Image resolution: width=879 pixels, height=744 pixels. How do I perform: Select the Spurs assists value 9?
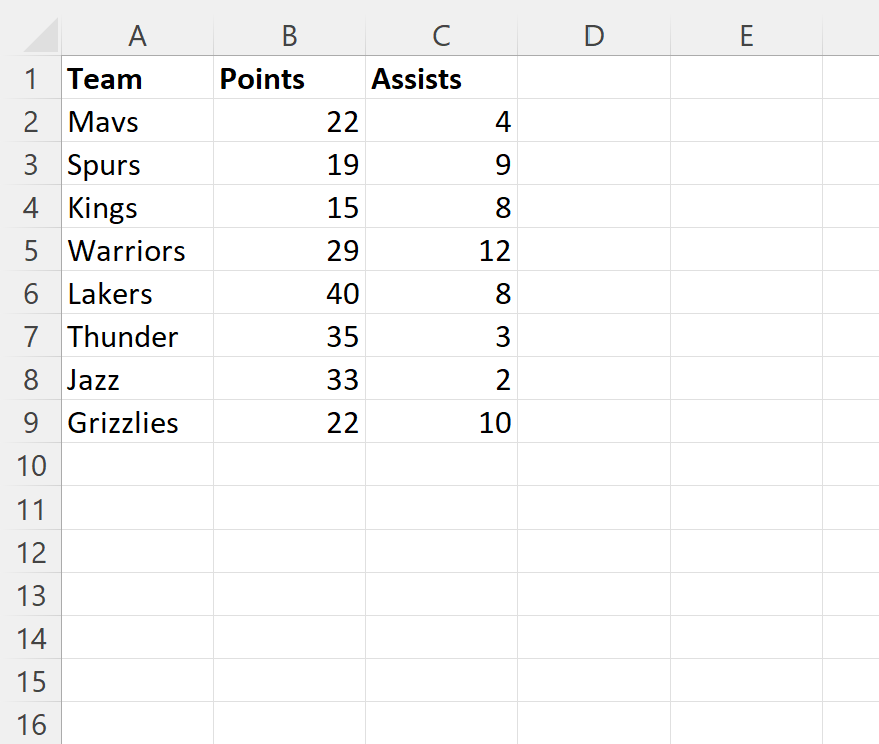pos(441,165)
